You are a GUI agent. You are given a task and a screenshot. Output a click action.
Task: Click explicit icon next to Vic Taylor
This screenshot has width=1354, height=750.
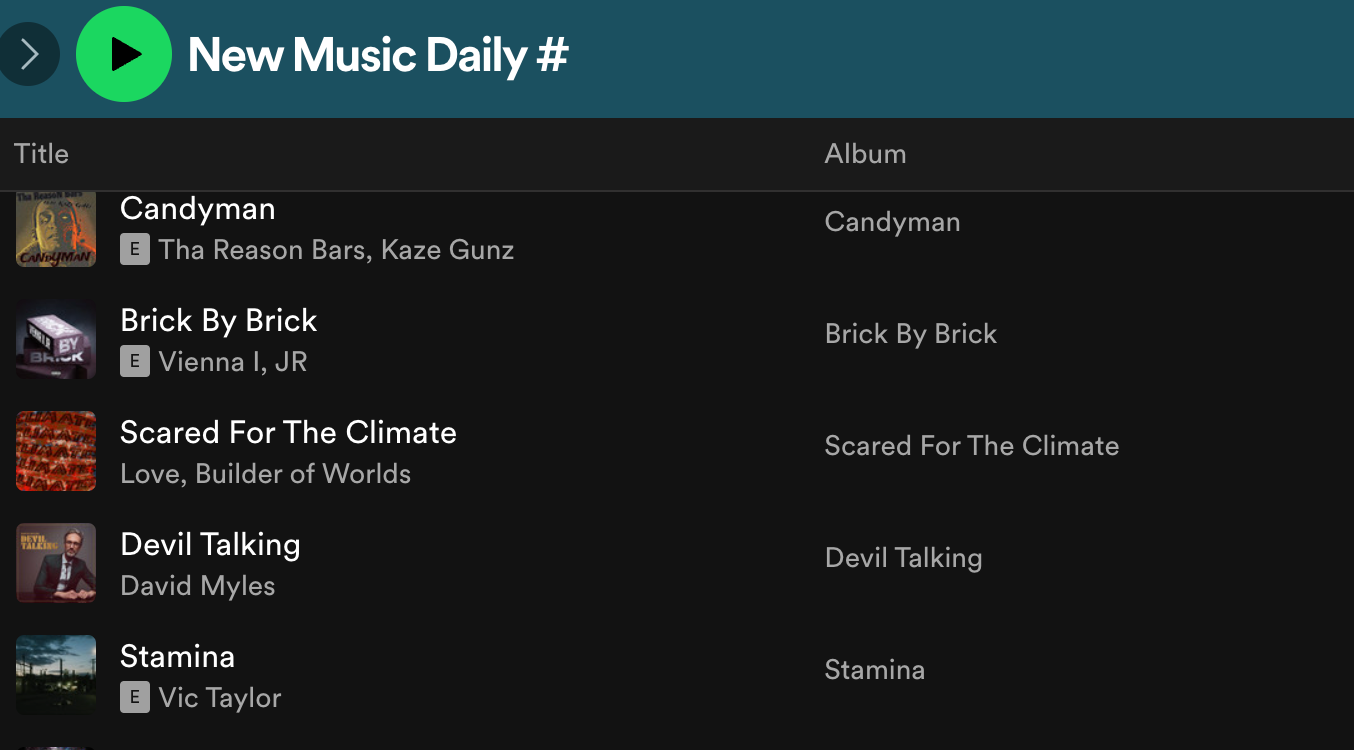click(x=135, y=697)
